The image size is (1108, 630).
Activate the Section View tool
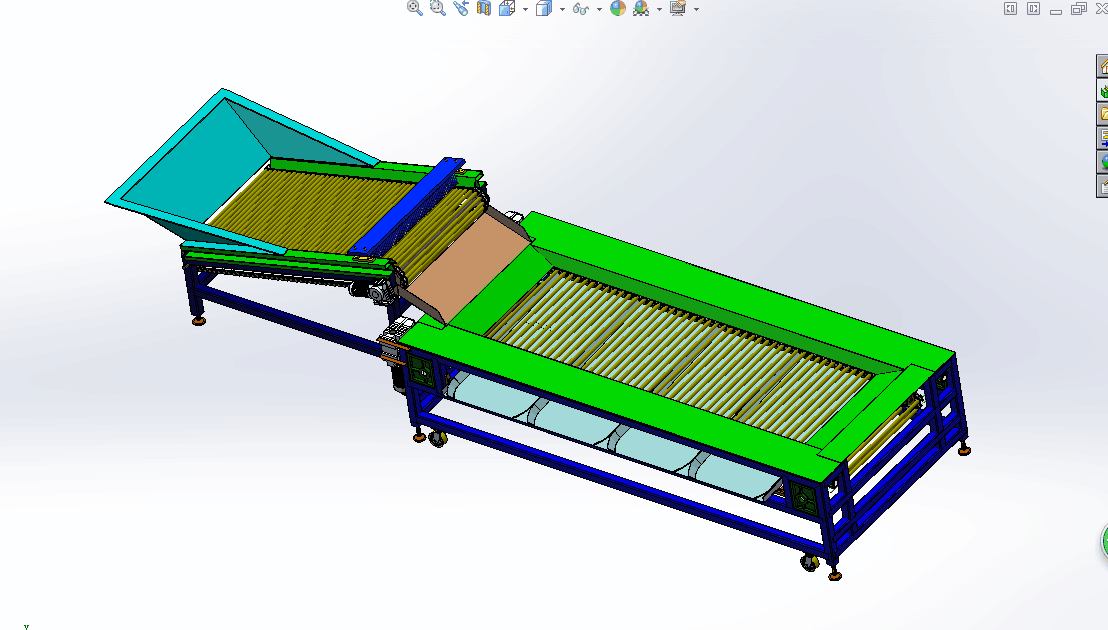(x=484, y=8)
